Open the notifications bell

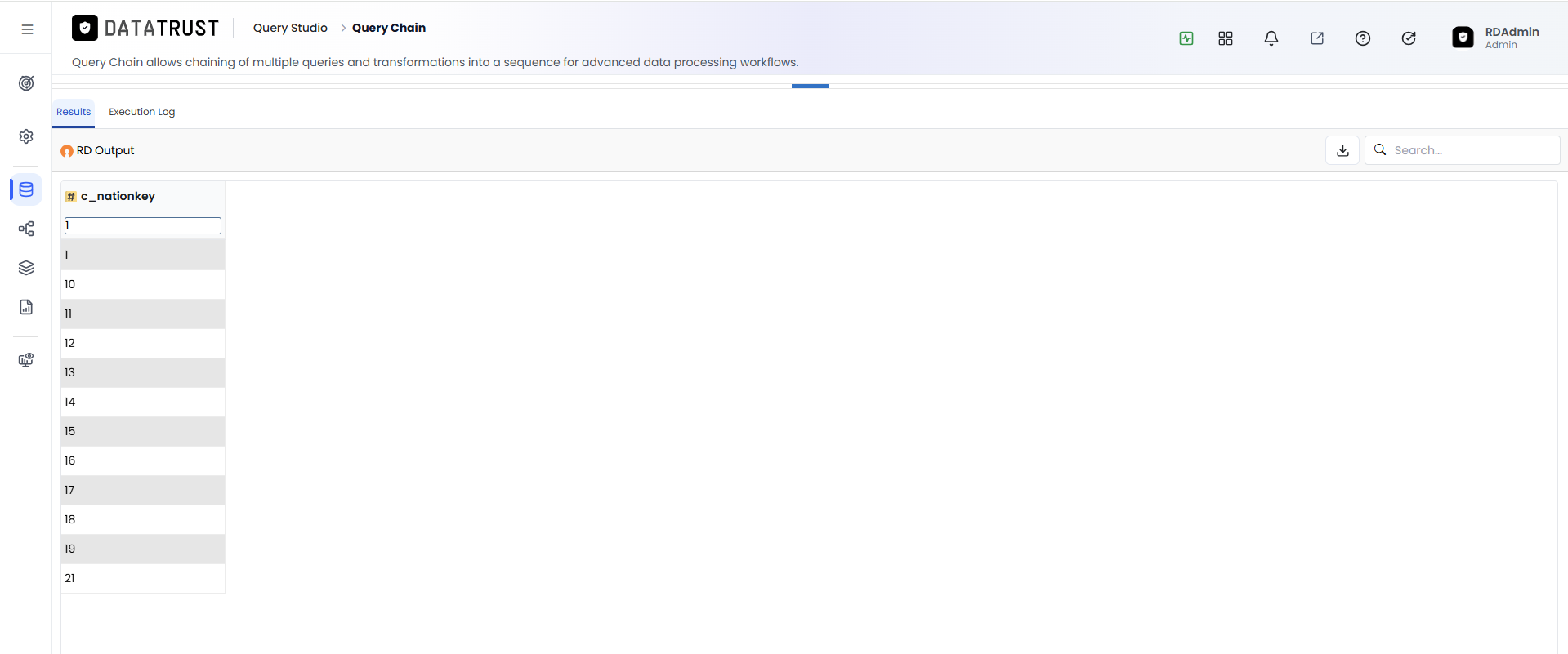click(x=1271, y=38)
